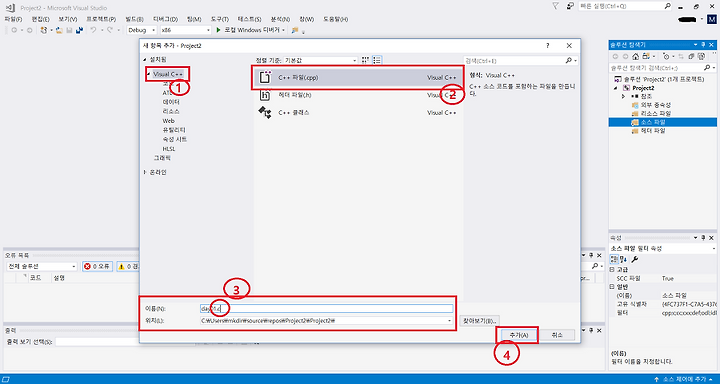
Task: Click Solution Explorer's Home icon
Action: point(635,56)
